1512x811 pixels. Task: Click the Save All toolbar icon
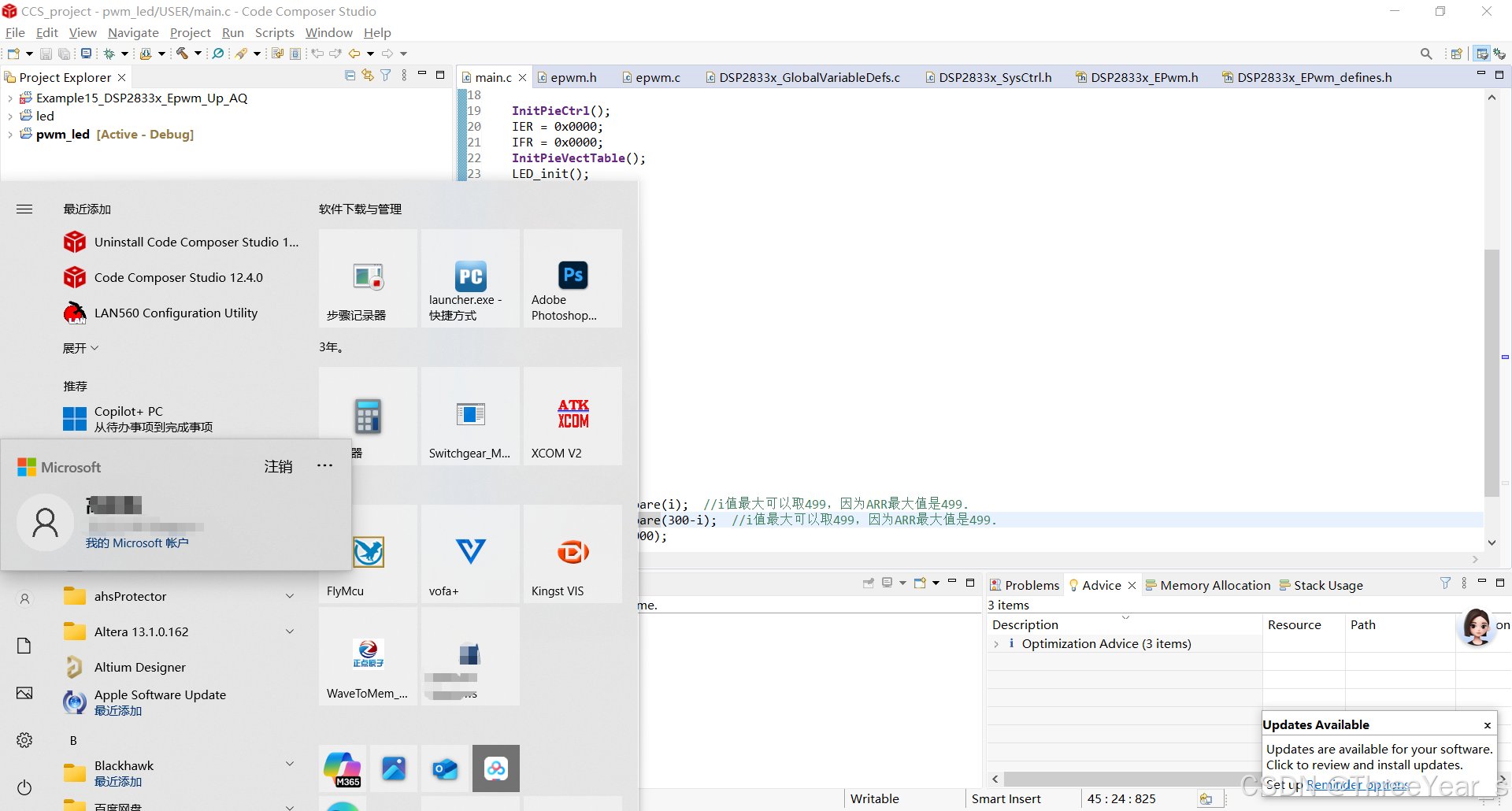point(65,54)
